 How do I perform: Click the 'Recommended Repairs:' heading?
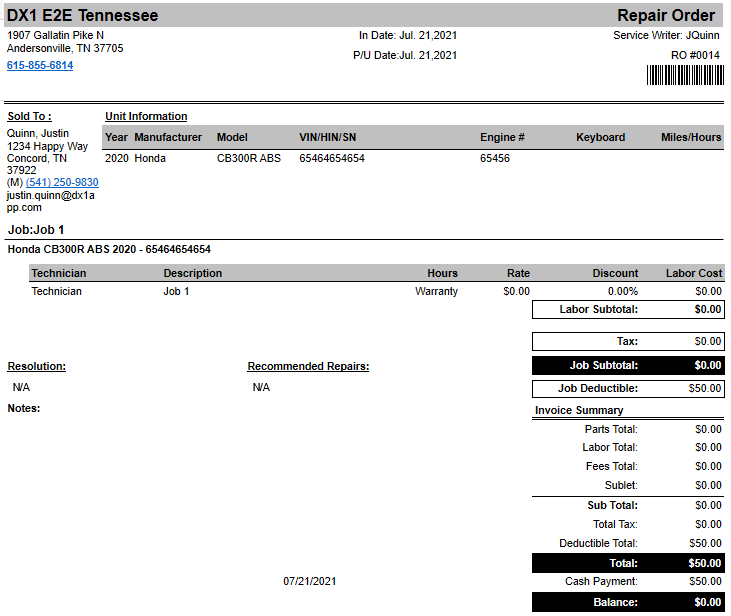(x=308, y=367)
